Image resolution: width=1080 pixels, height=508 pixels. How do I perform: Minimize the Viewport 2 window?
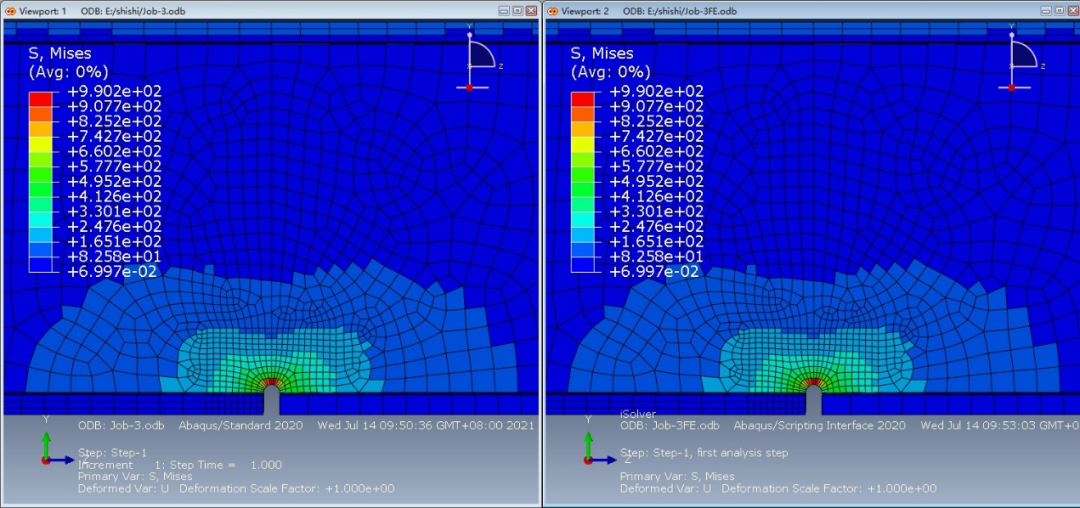[1047, 11]
